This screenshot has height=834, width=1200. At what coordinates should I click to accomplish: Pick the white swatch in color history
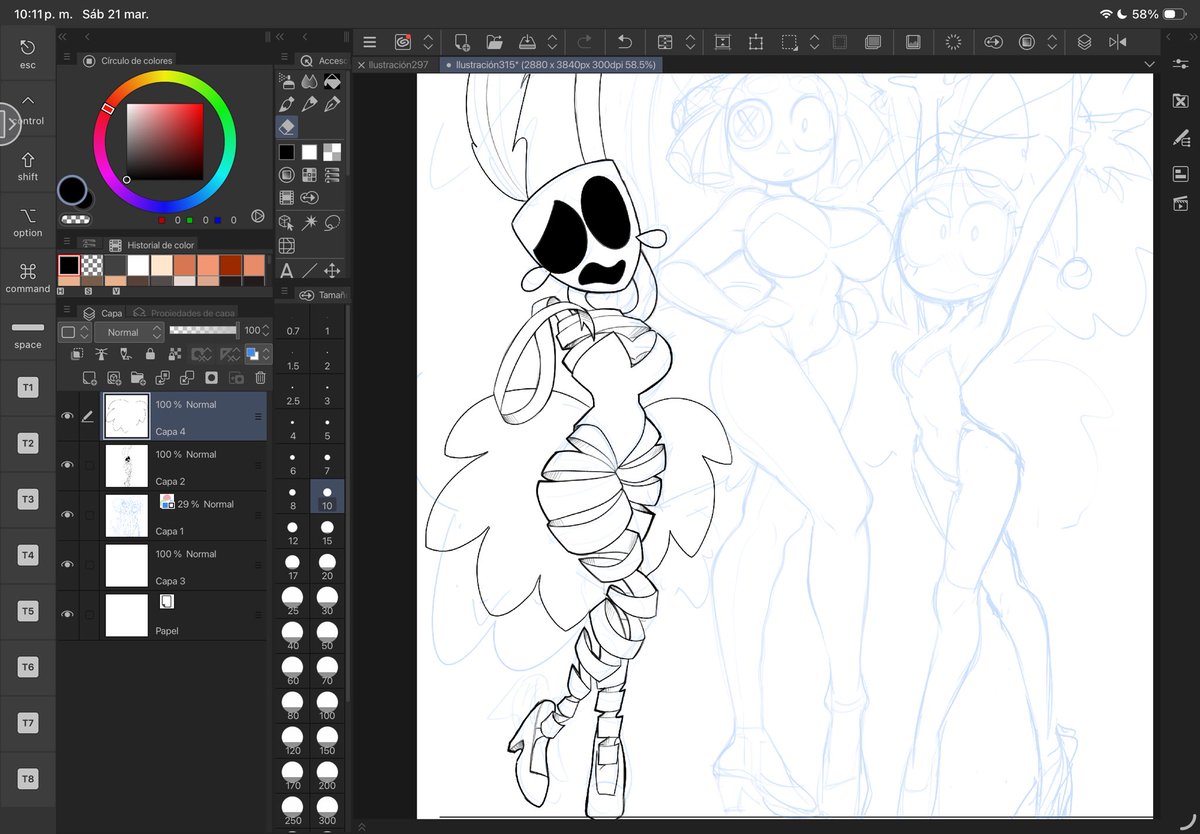click(x=137, y=265)
